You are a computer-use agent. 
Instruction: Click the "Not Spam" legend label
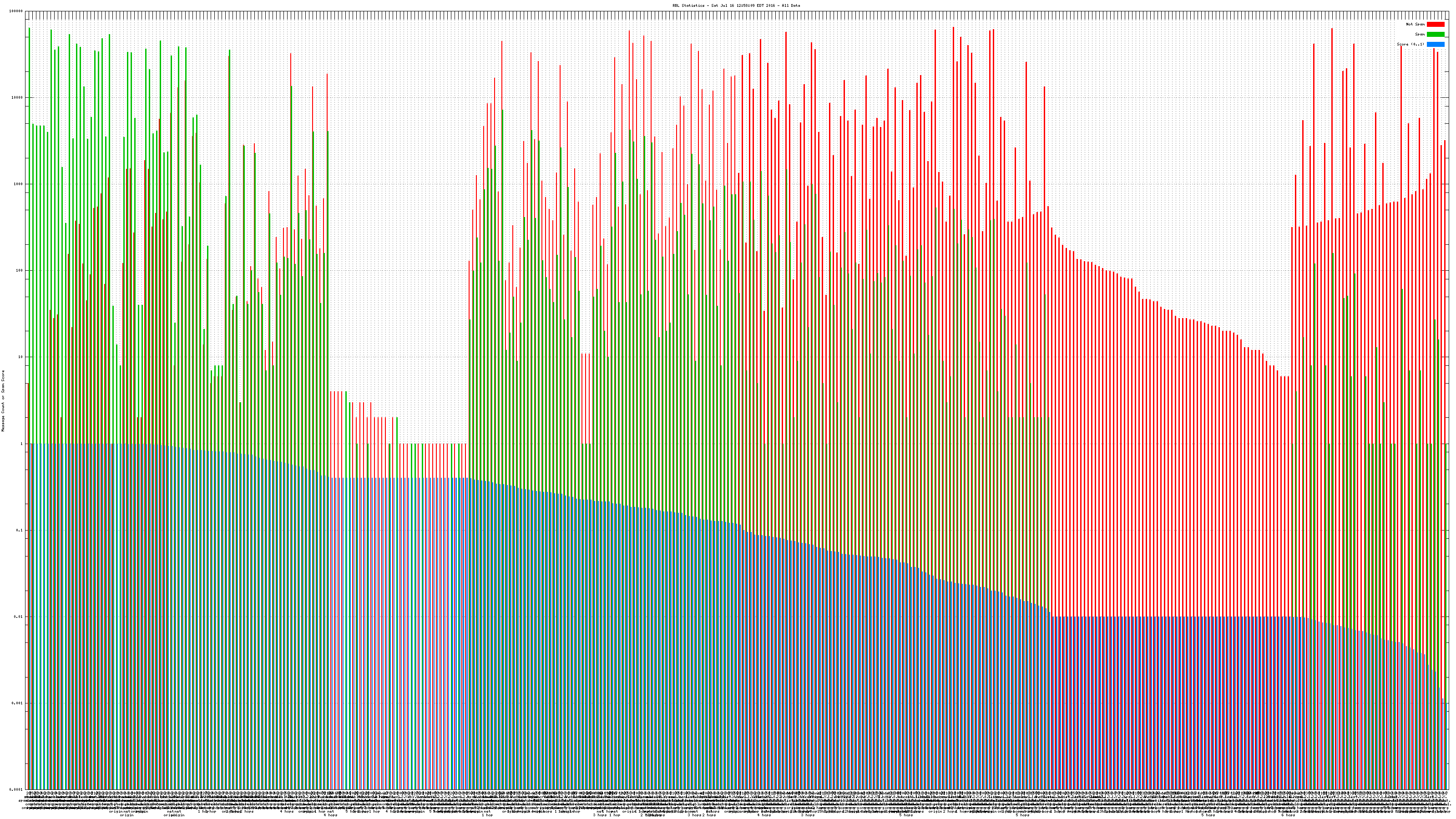[1416, 24]
